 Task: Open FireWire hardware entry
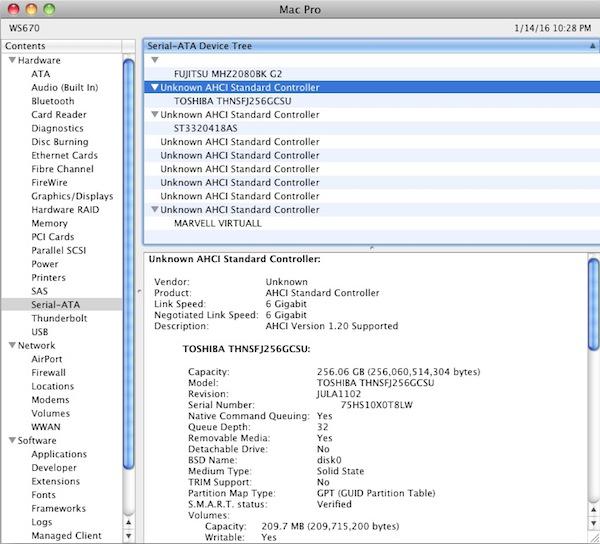49,182
